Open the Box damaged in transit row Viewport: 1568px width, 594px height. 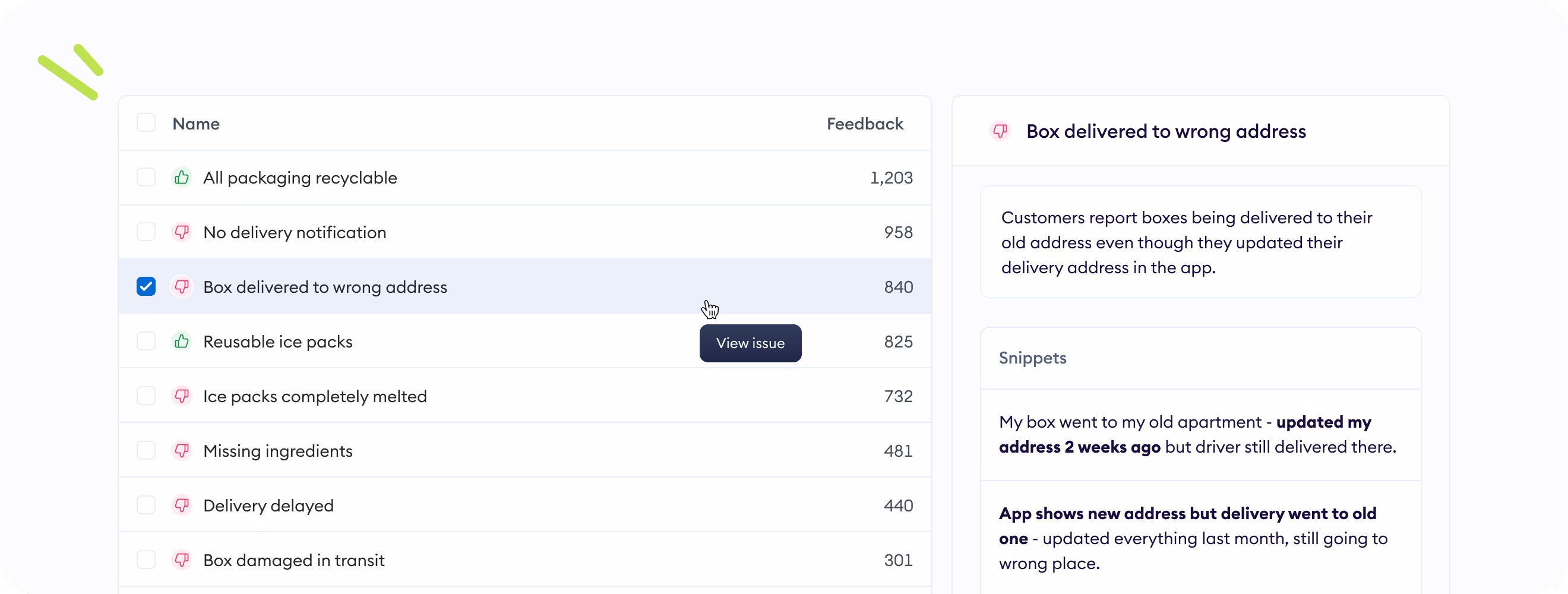524,560
